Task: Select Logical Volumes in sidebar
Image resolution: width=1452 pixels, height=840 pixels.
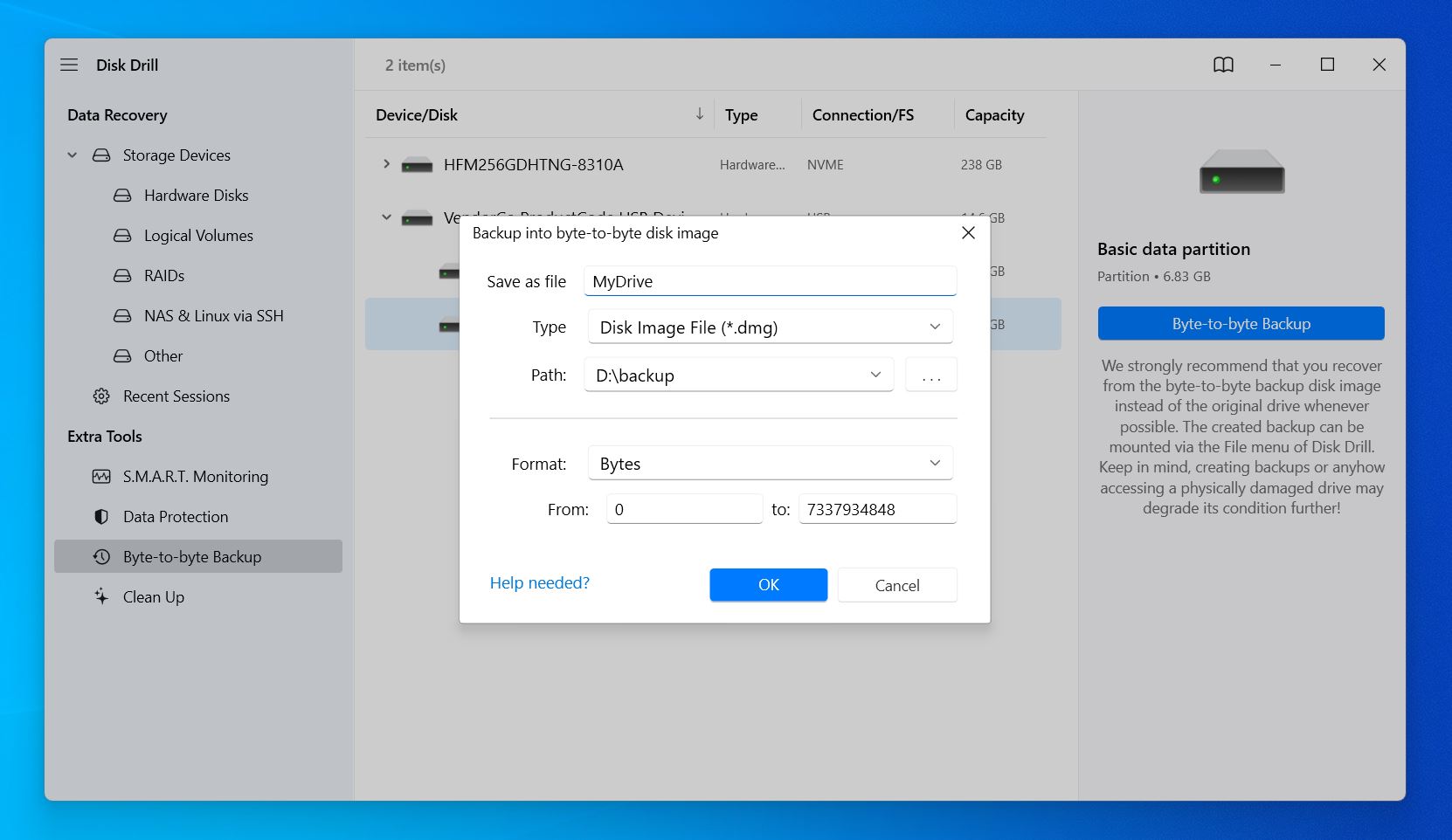Action: click(x=198, y=236)
